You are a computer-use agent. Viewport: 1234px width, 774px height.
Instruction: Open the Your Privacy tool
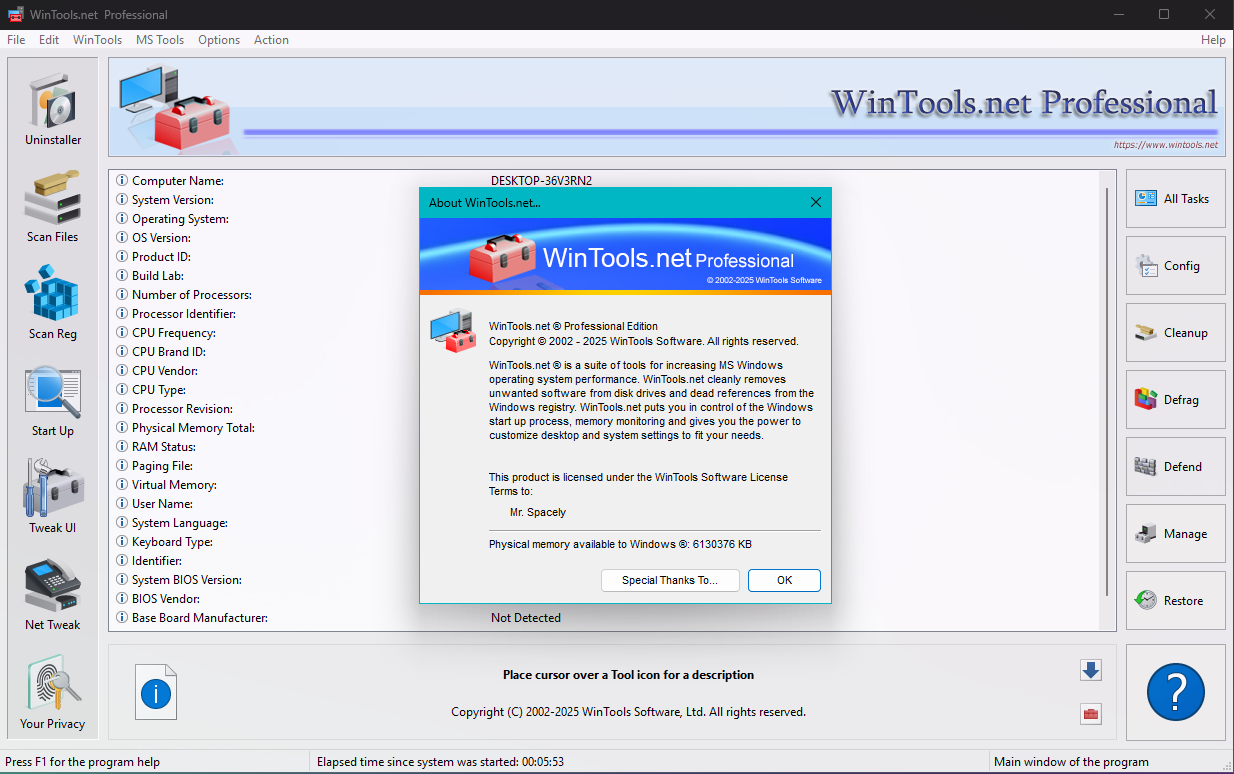pyautogui.click(x=53, y=692)
